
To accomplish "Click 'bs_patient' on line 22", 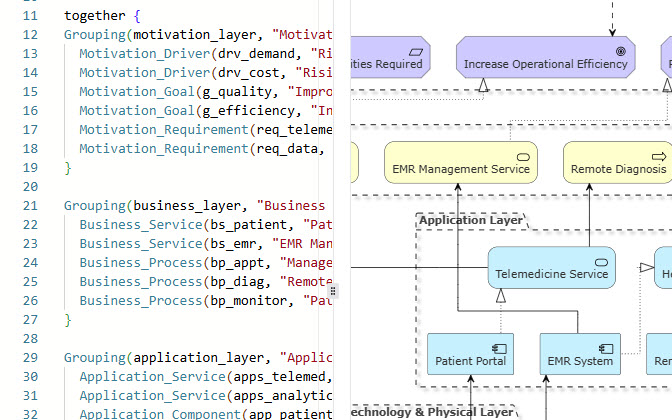I will tap(249, 225).
